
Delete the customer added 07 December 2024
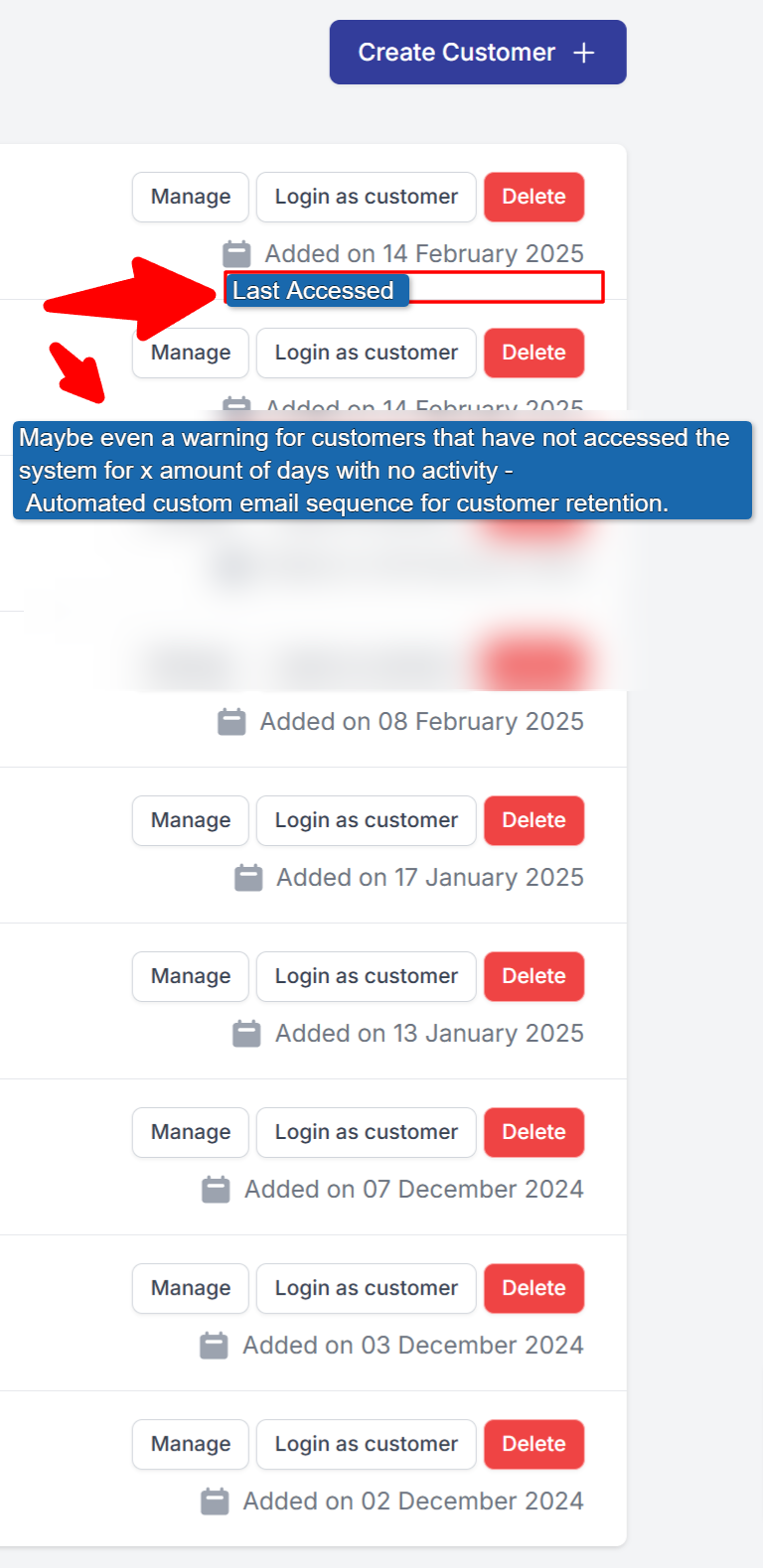(534, 1132)
